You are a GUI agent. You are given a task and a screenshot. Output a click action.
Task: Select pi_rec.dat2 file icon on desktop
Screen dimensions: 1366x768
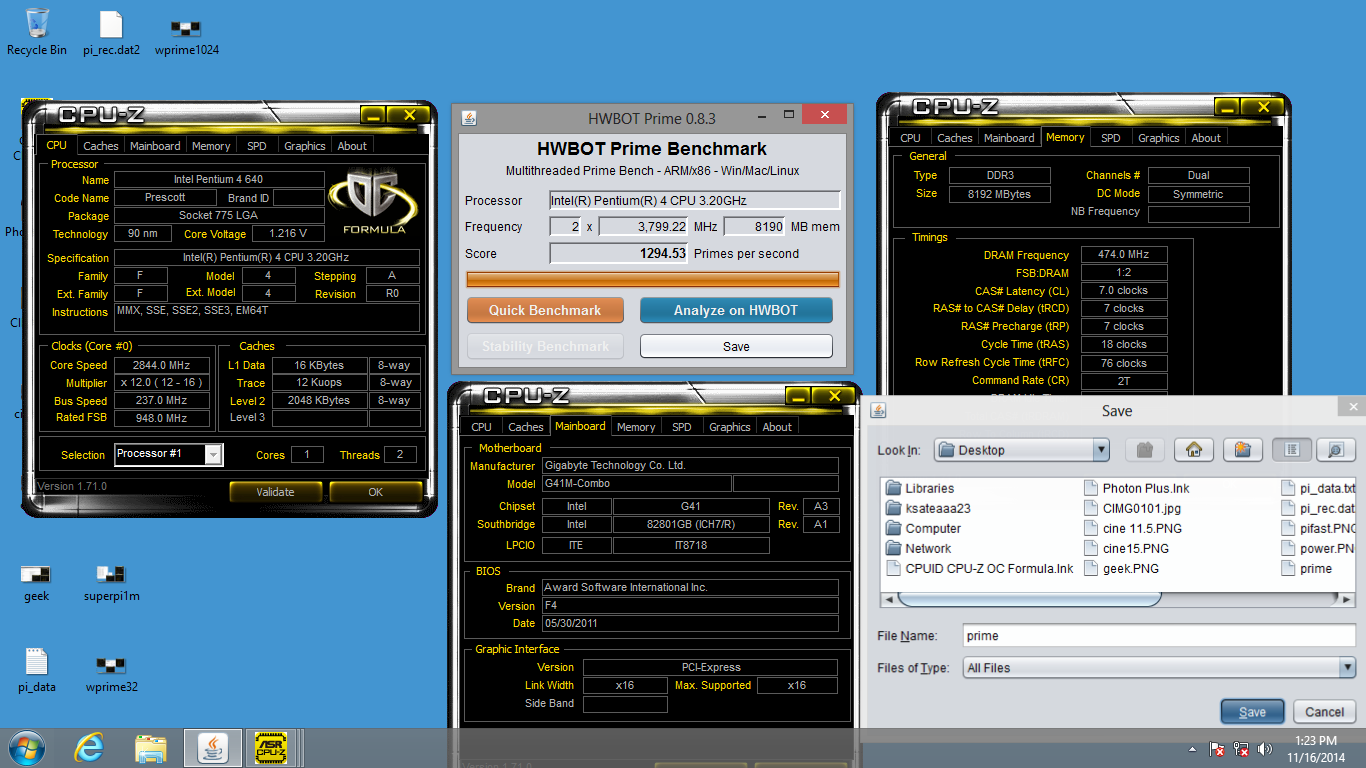[111, 33]
